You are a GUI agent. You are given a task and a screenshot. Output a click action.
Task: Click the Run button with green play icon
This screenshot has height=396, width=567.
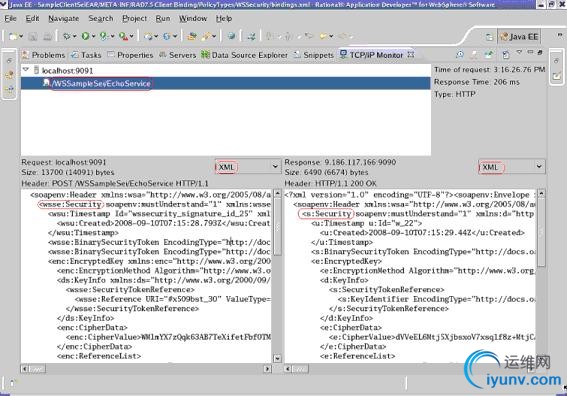tap(85, 36)
